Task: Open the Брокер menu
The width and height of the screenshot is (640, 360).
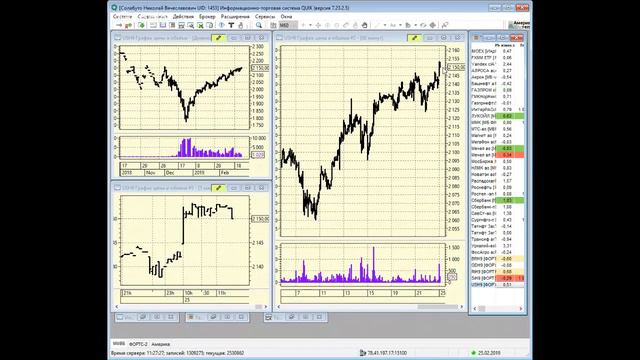Action: [207, 16]
